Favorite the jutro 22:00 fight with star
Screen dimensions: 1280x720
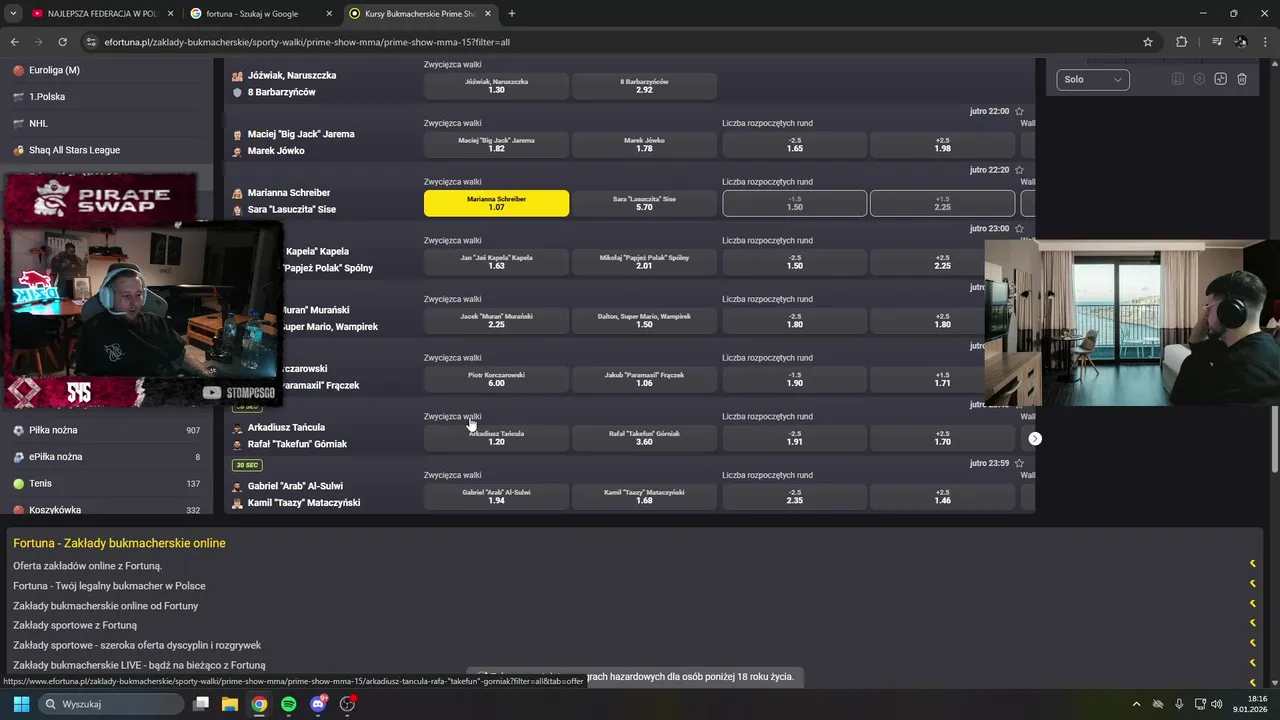pos(1019,111)
